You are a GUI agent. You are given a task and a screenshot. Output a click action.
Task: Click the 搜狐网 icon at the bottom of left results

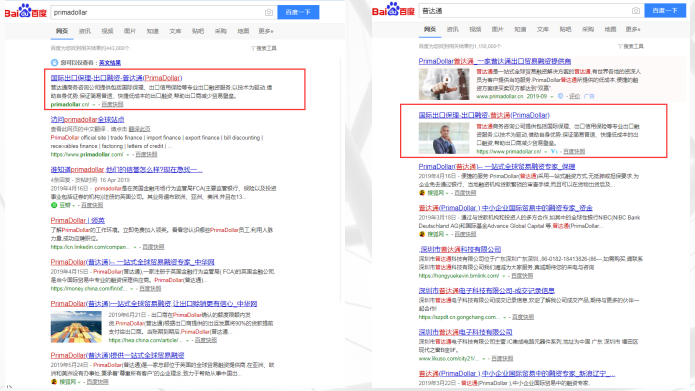coord(54,382)
